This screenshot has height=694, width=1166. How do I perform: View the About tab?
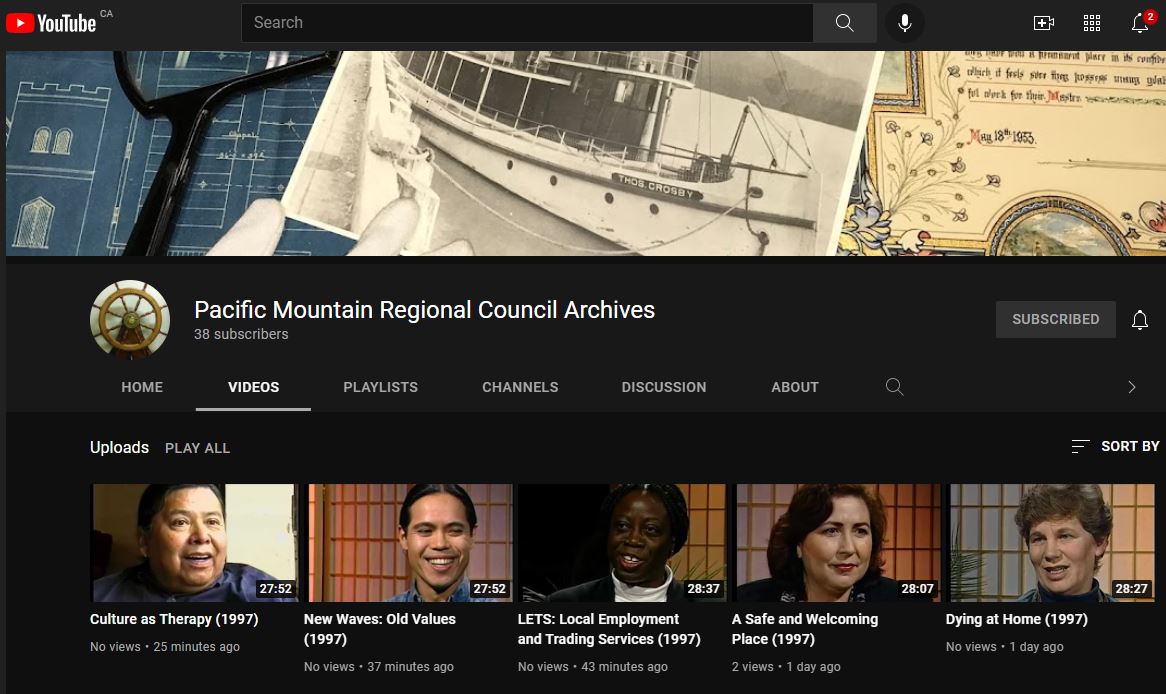pyautogui.click(x=795, y=388)
